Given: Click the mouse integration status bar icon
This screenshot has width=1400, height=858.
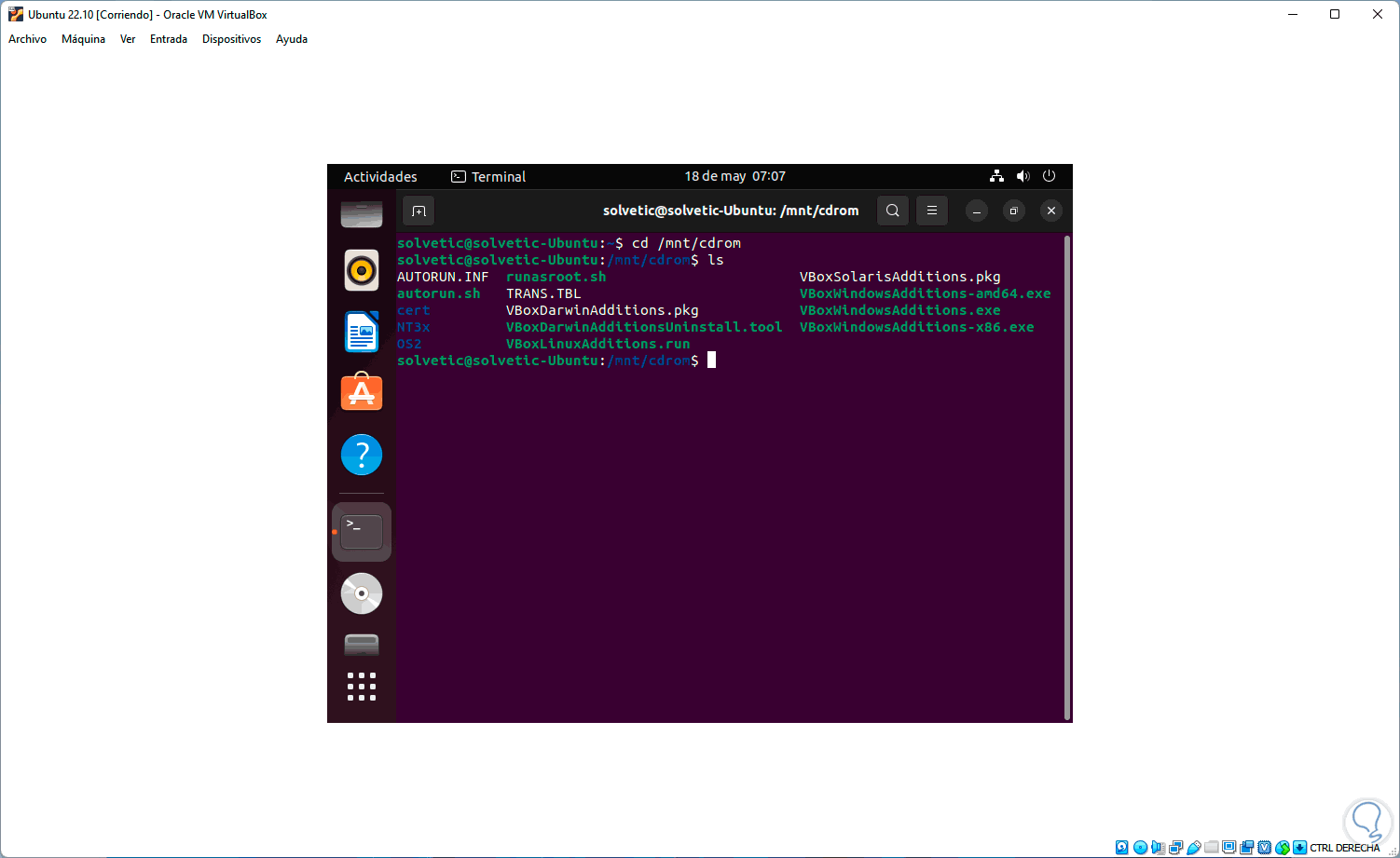Looking at the screenshot, I should 1283,848.
